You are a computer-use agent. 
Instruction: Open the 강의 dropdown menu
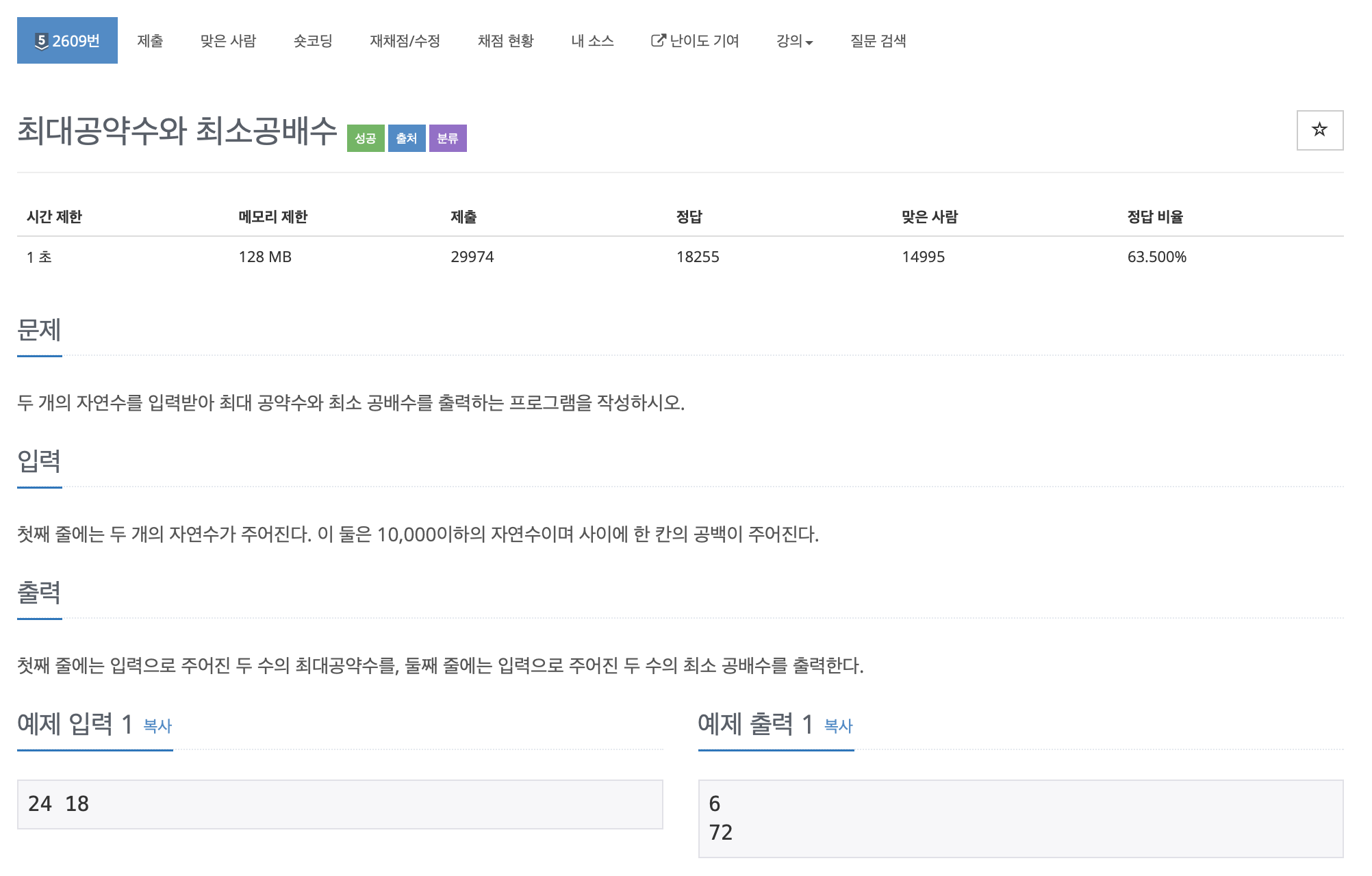pyautogui.click(x=793, y=41)
